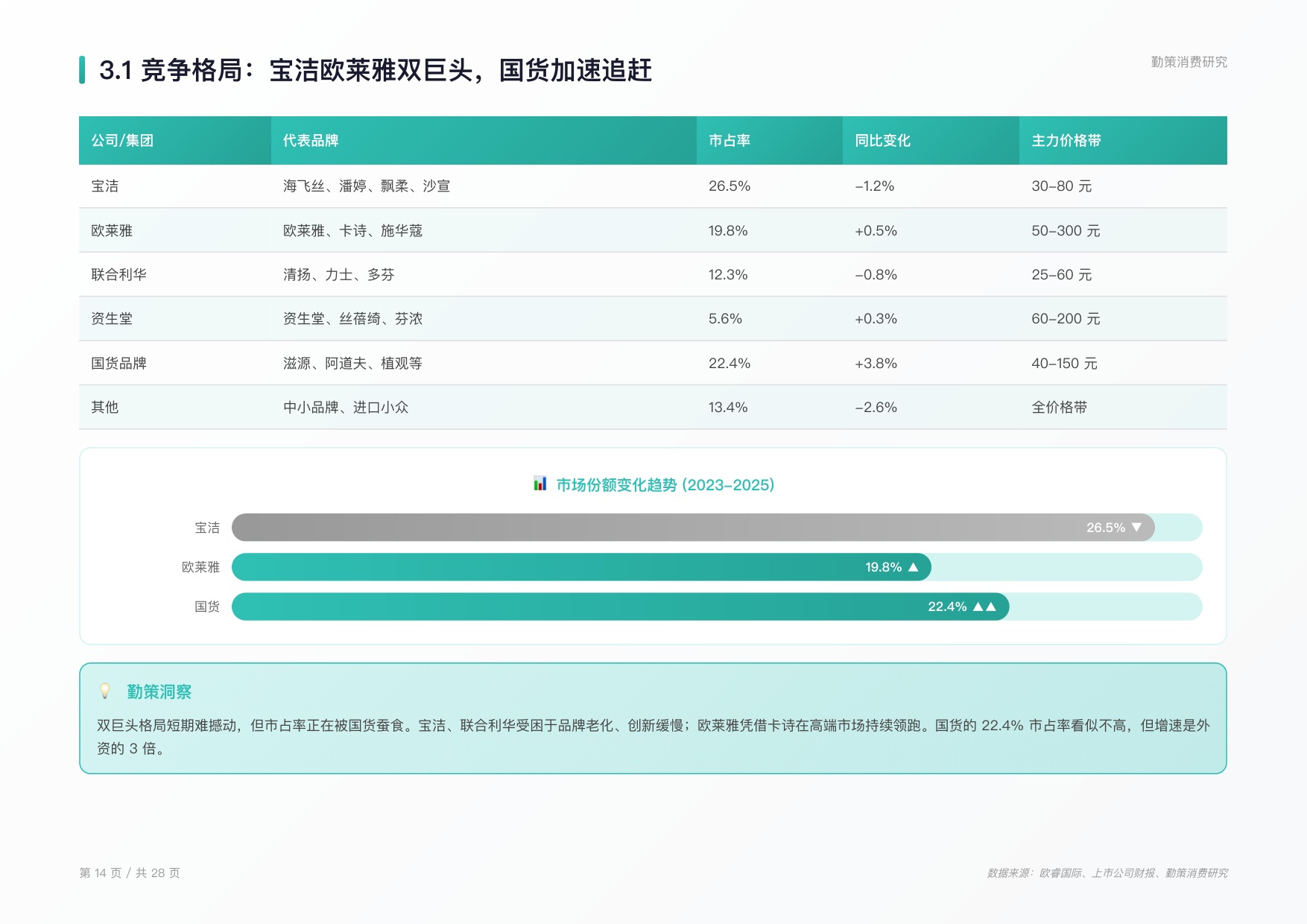Click the page number 第 14 页 / 共 28 页
This screenshot has height=924, width=1307.
[x=130, y=873]
